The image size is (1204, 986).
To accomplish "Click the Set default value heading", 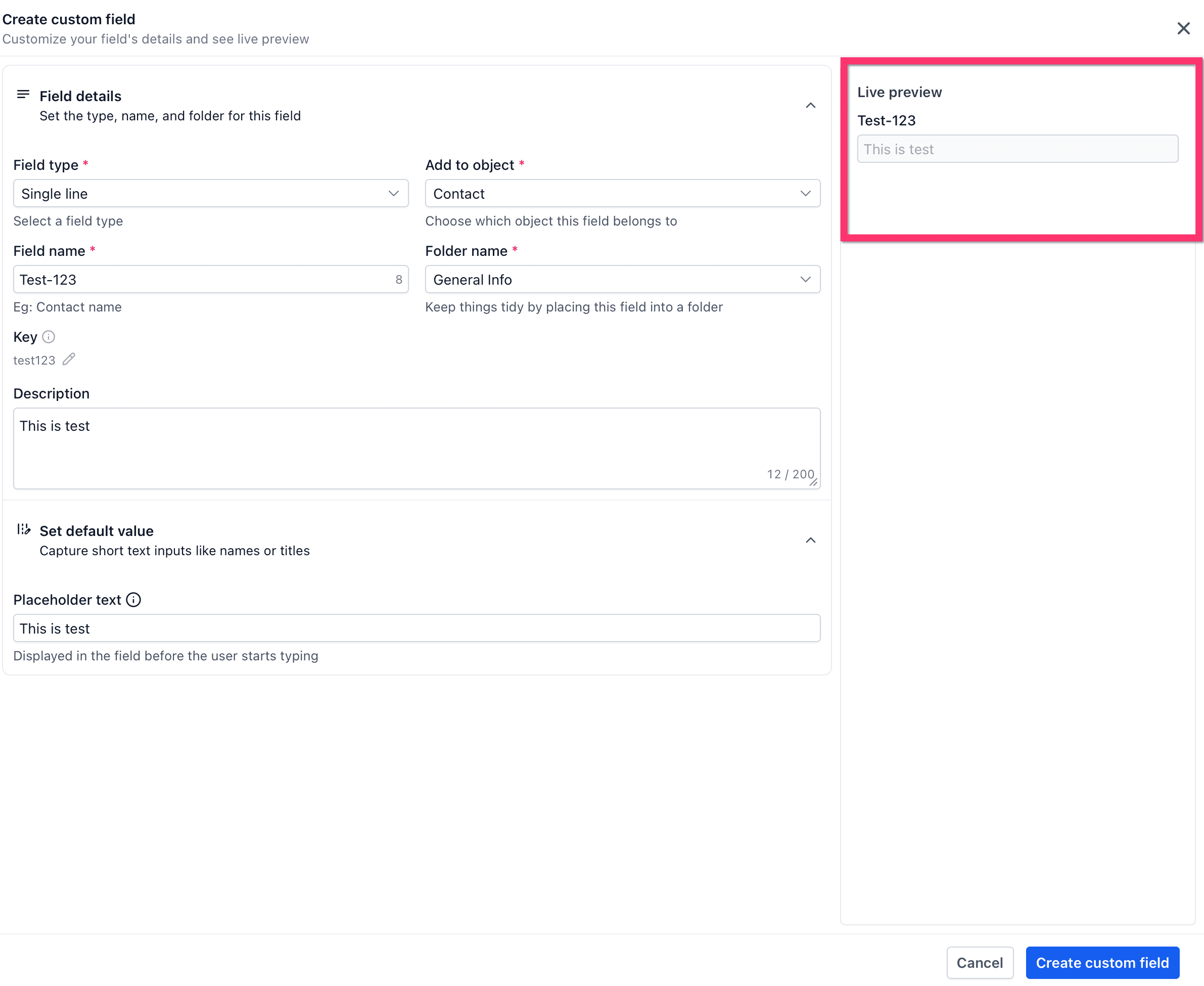I will click(97, 531).
